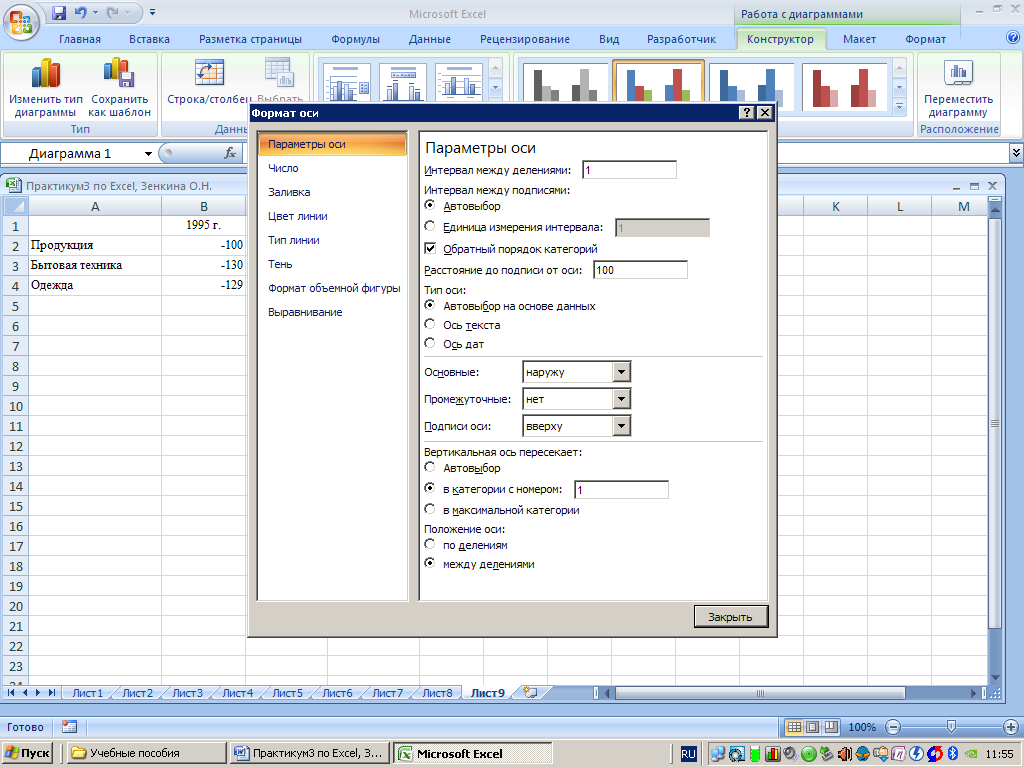This screenshot has height=768, width=1024.
Task: Click the Excel help question mark icon
Action: tap(1013, 38)
